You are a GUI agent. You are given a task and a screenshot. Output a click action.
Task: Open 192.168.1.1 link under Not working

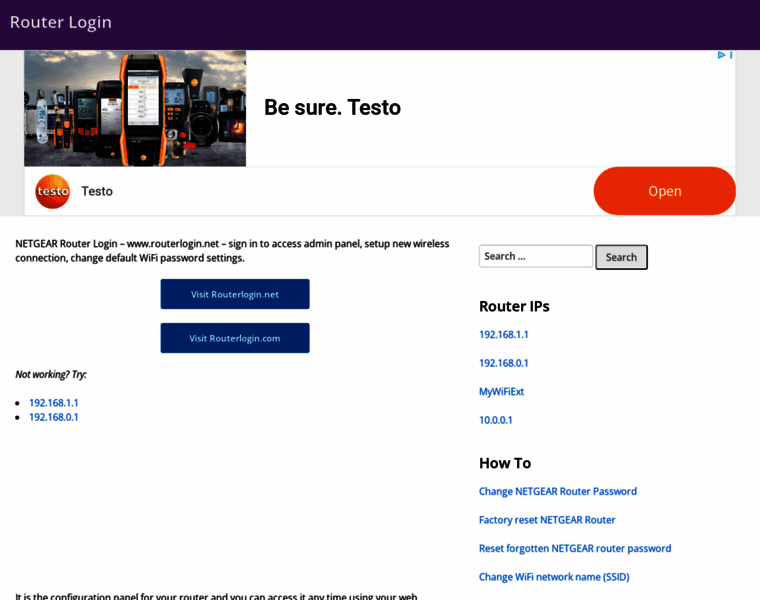54,403
